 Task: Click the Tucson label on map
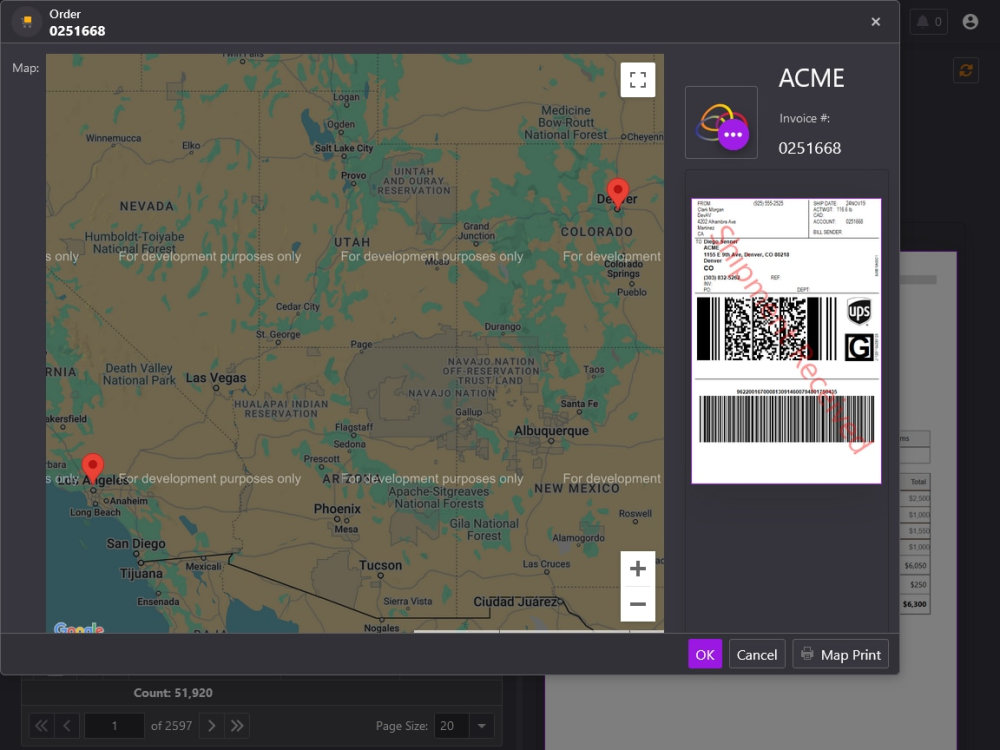(381, 565)
